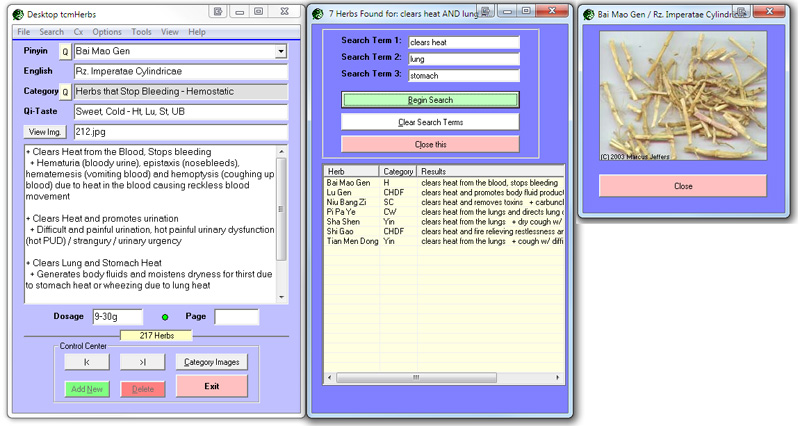This screenshot has width=800, height=426.
Task: Click the Bai Mao Gen herb photo
Action: (x=683, y=96)
